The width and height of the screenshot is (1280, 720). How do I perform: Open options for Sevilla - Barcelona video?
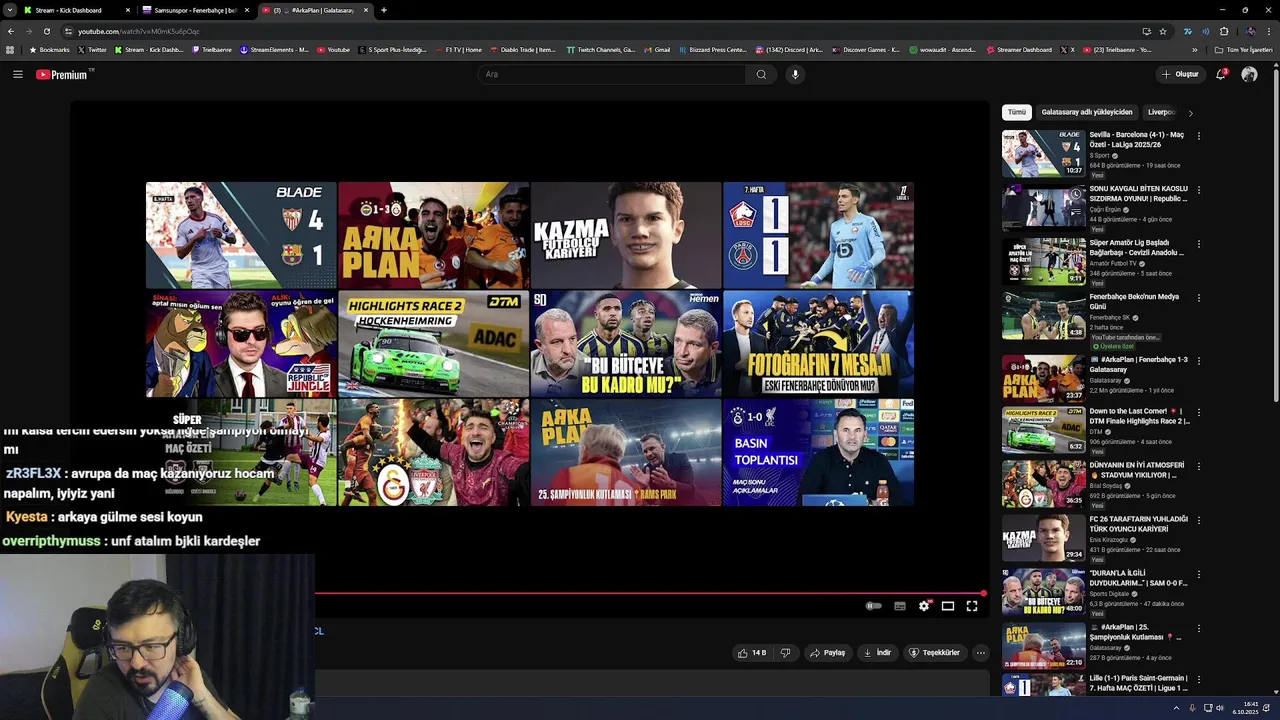[1198, 135]
